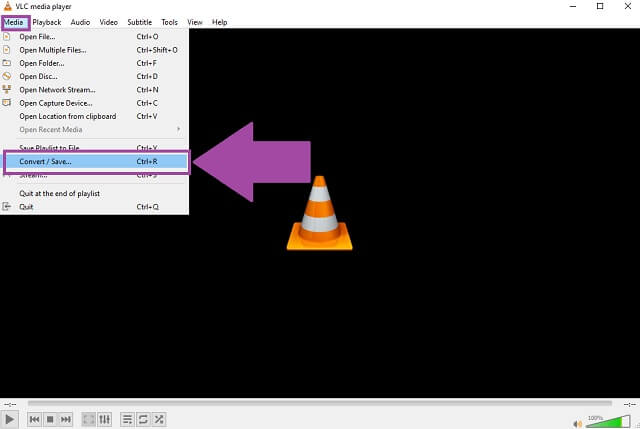Open the Audio menu

(x=80, y=22)
